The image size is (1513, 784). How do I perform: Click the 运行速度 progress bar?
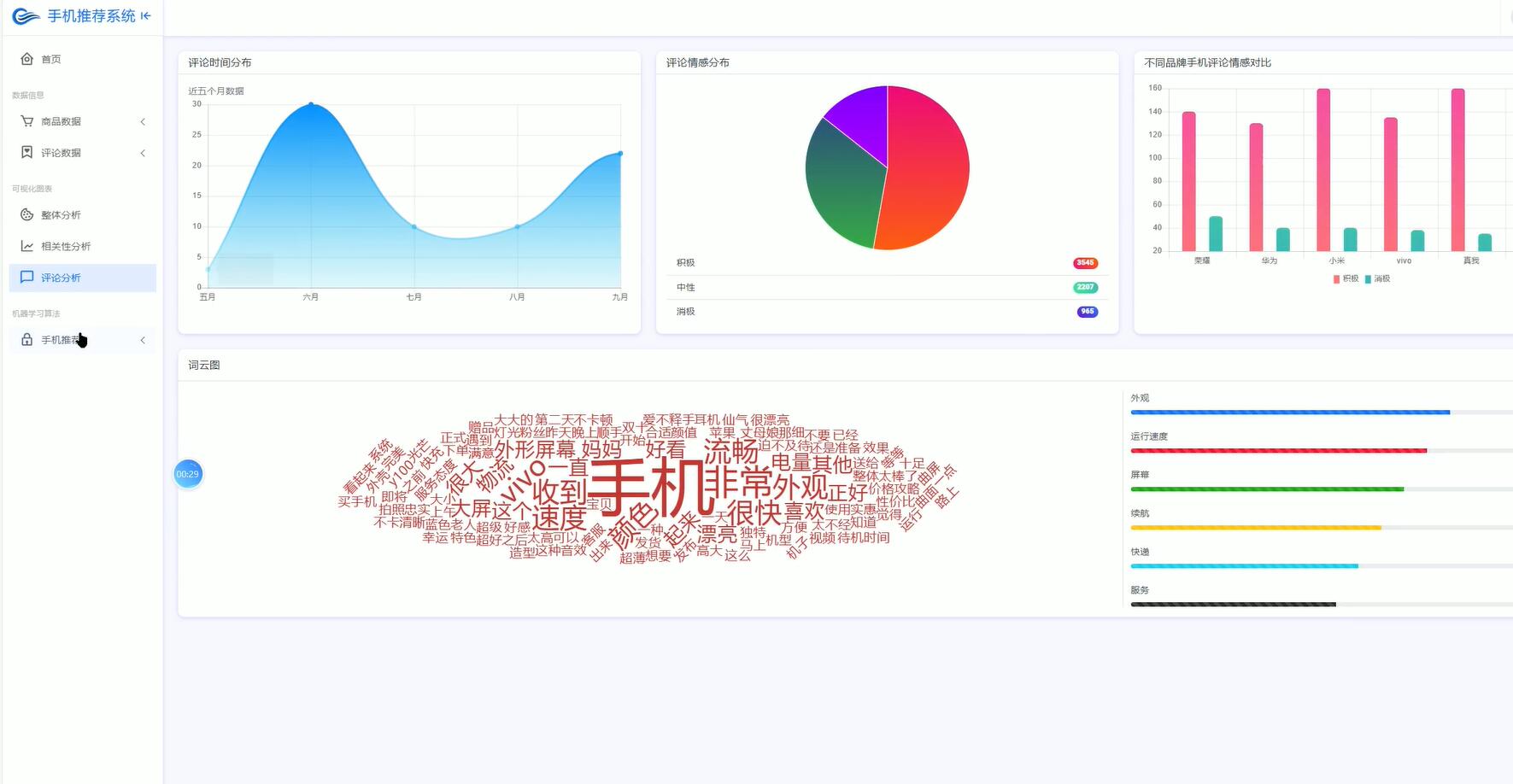pyautogui.click(x=1279, y=450)
